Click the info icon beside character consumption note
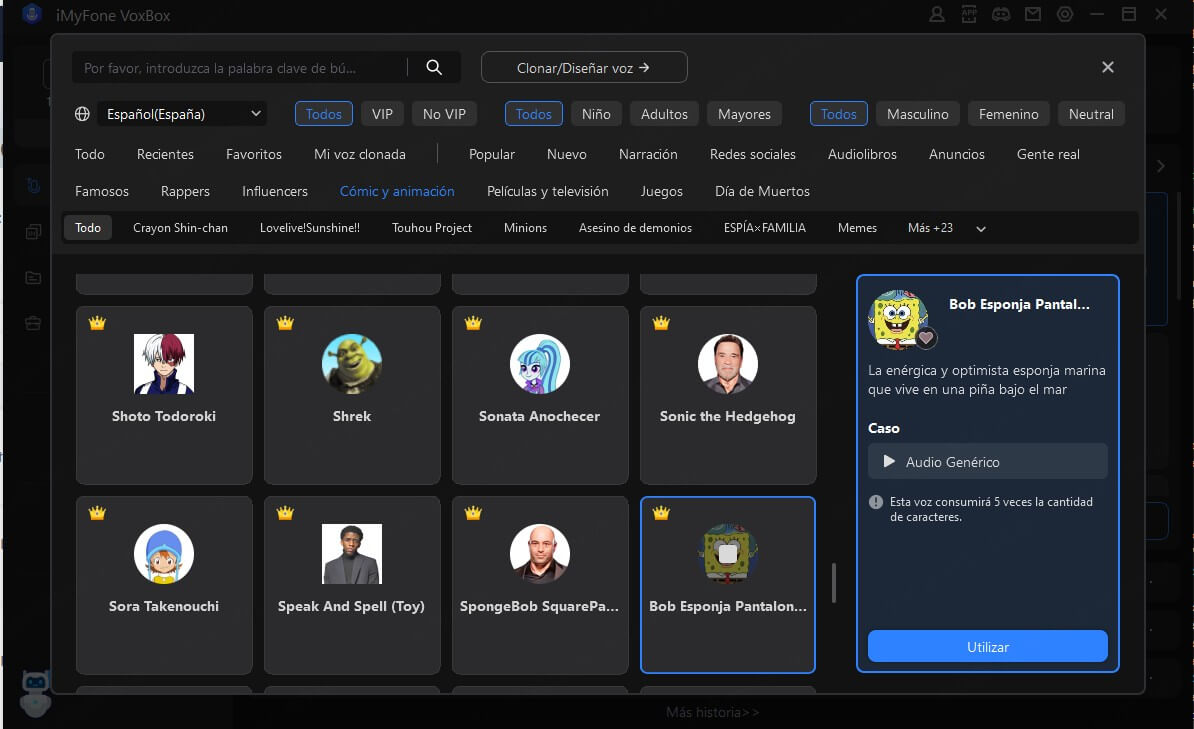Image resolution: width=1194 pixels, height=729 pixels. click(876, 502)
